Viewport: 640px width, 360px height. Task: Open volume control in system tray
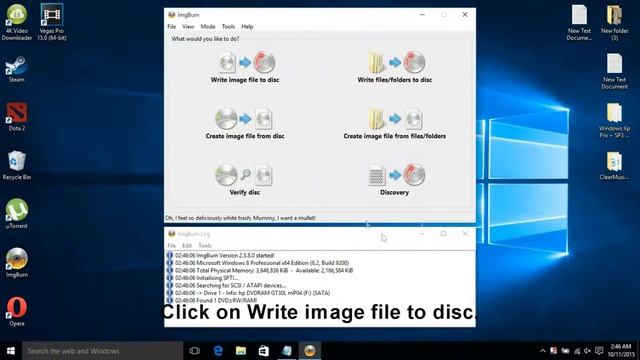click(x=587, y=351)
